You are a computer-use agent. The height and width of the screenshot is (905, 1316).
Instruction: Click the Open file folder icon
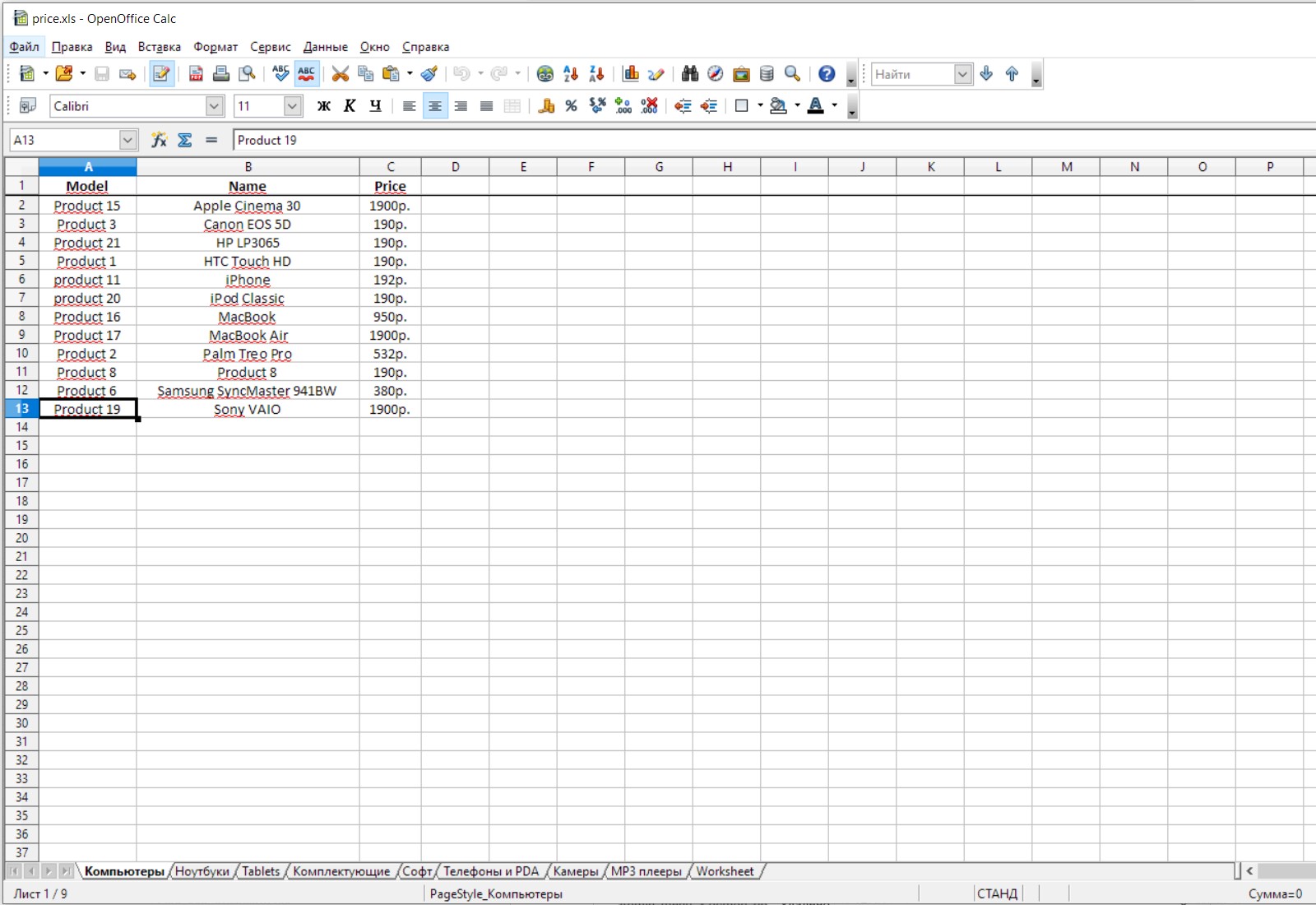click(x=64, y=74)
